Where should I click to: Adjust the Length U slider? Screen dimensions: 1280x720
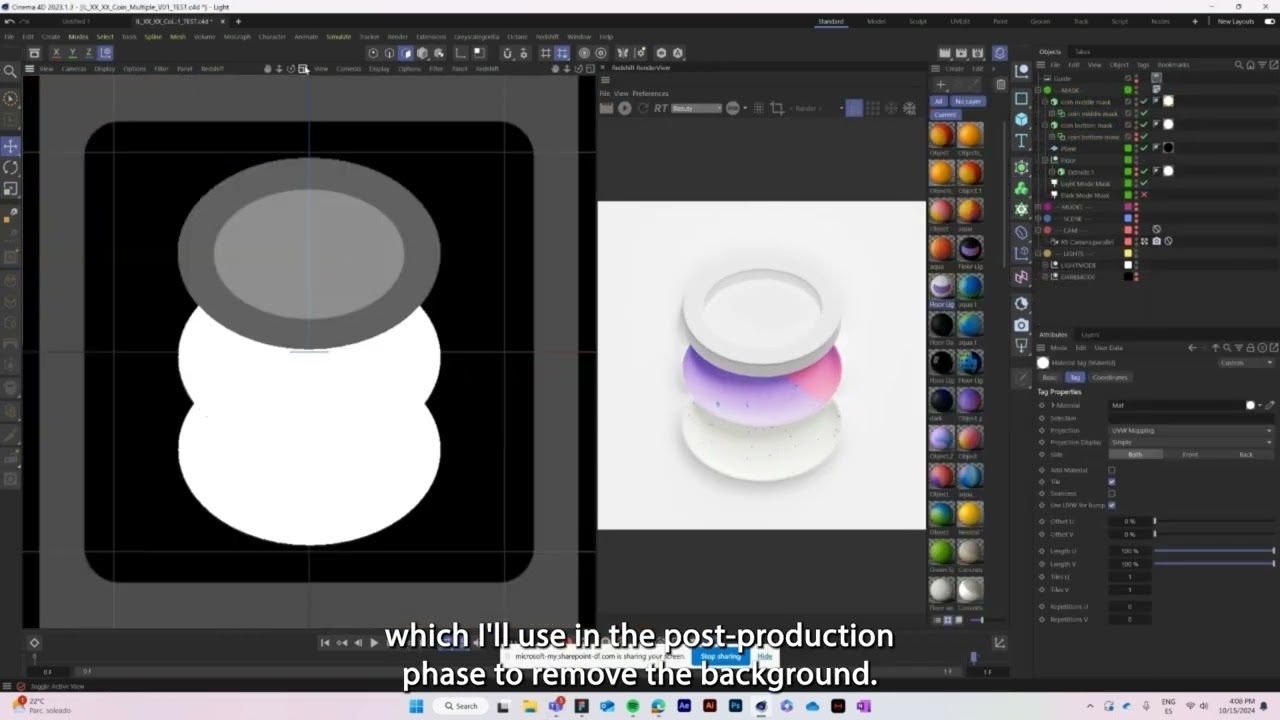click(1214, 551)
